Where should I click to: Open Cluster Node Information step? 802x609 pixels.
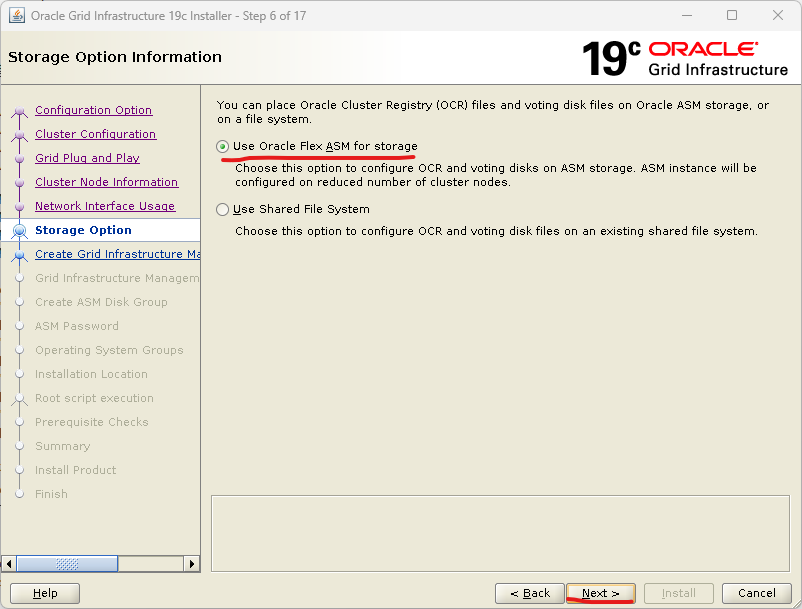106,182
